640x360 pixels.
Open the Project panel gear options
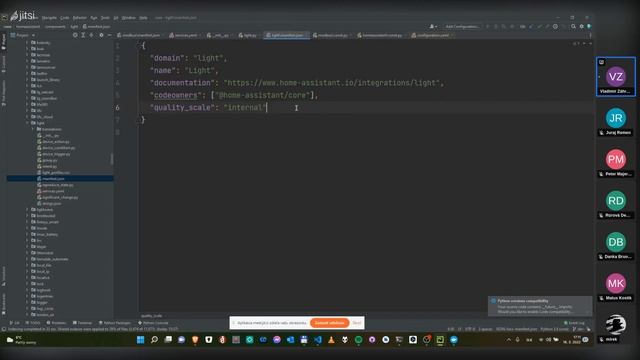(101, 35)
